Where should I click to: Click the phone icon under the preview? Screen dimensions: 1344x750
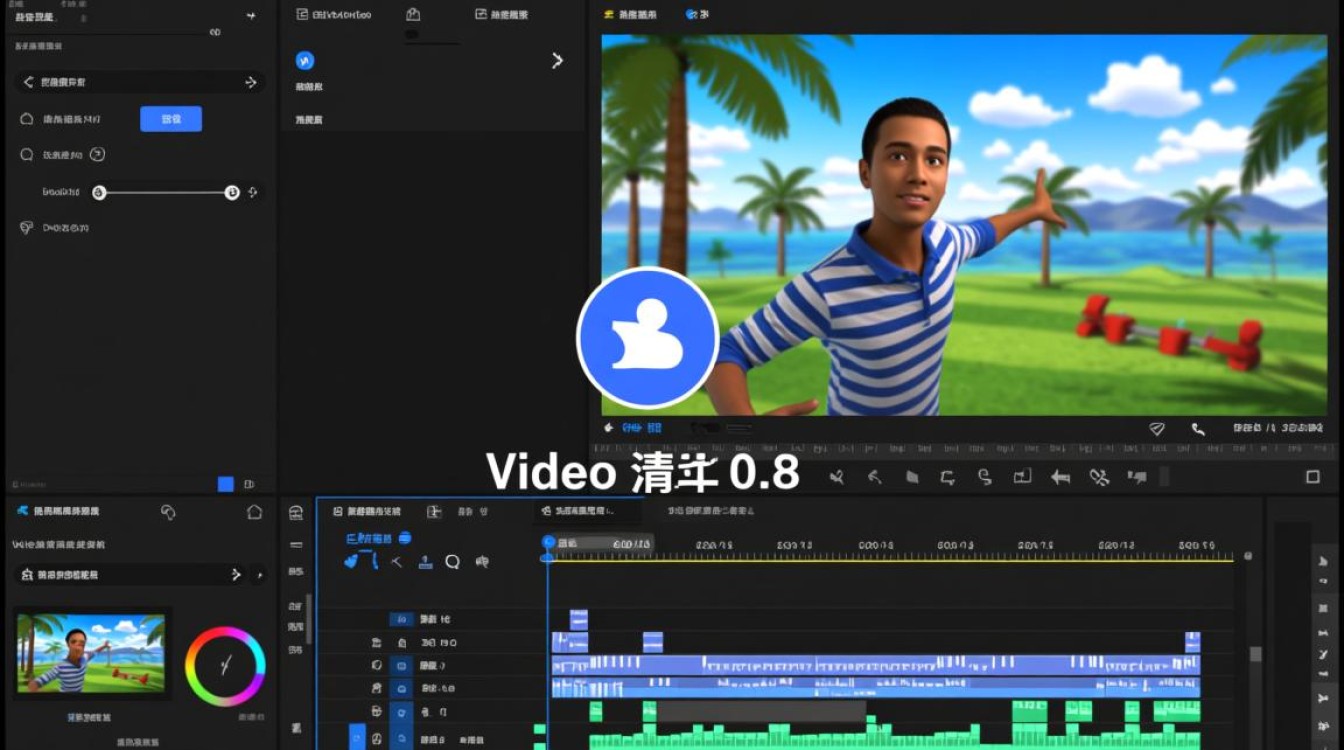(1198, 428)
